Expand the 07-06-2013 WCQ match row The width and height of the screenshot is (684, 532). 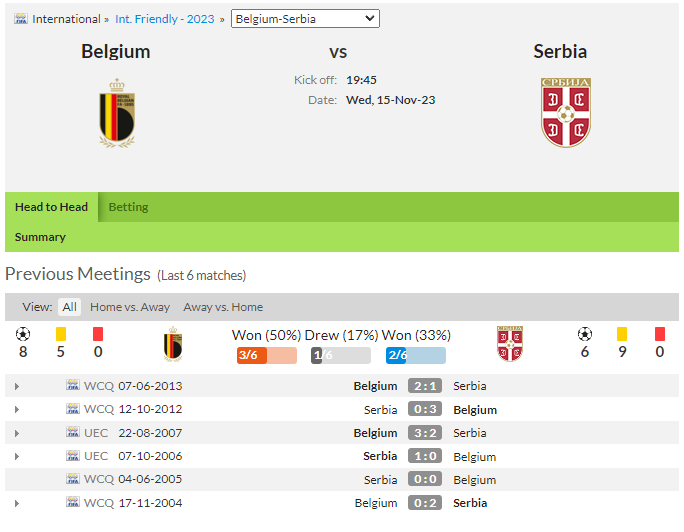click(x=17, y=386)
